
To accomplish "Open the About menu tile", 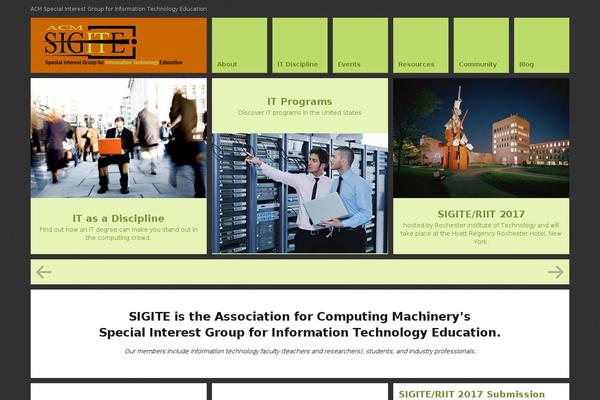I will (240, 45).
